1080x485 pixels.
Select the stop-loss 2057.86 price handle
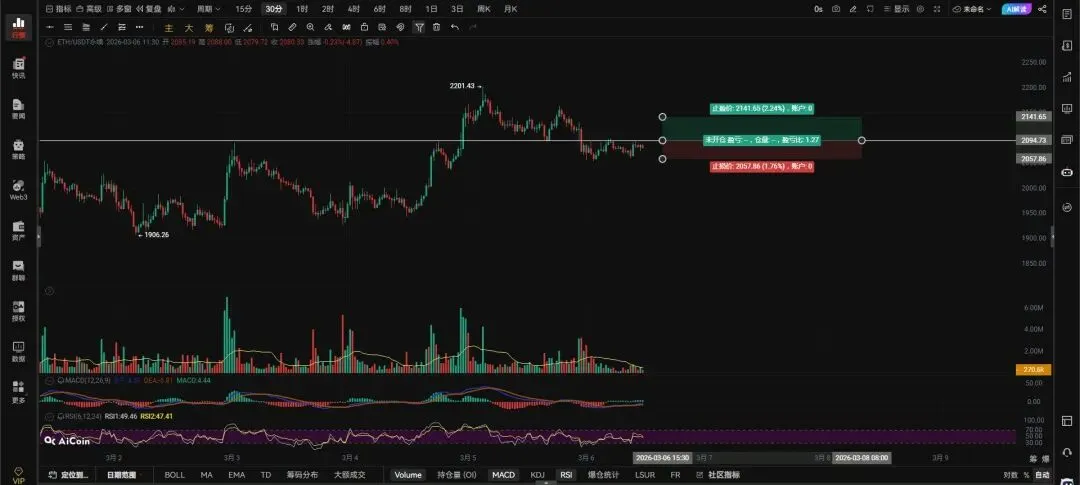tap(663, 159)
